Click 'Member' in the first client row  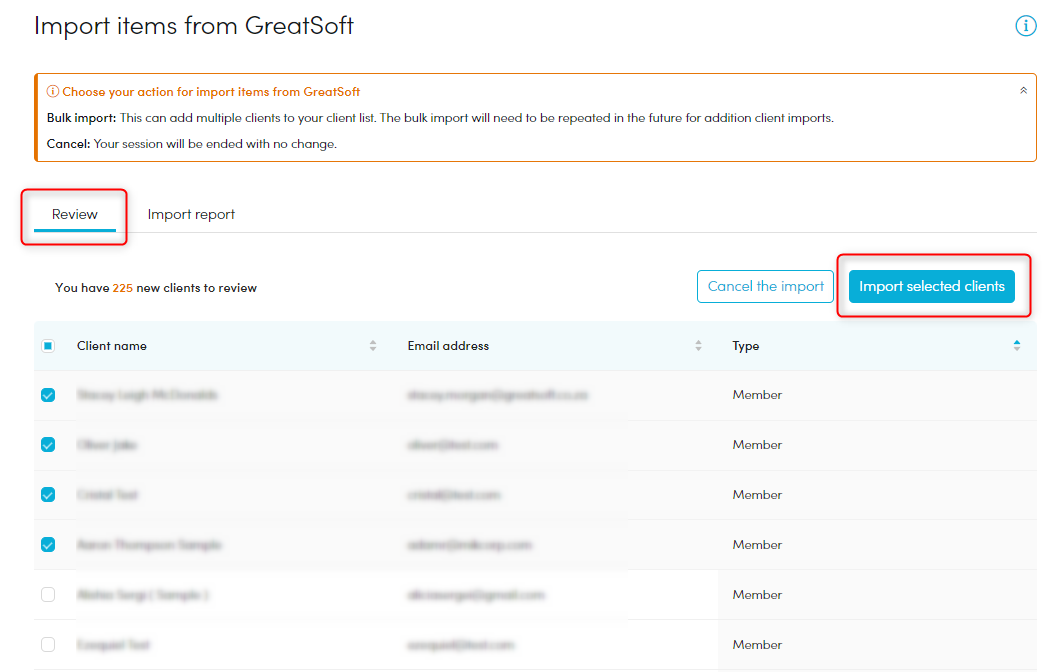click(757, 395)
